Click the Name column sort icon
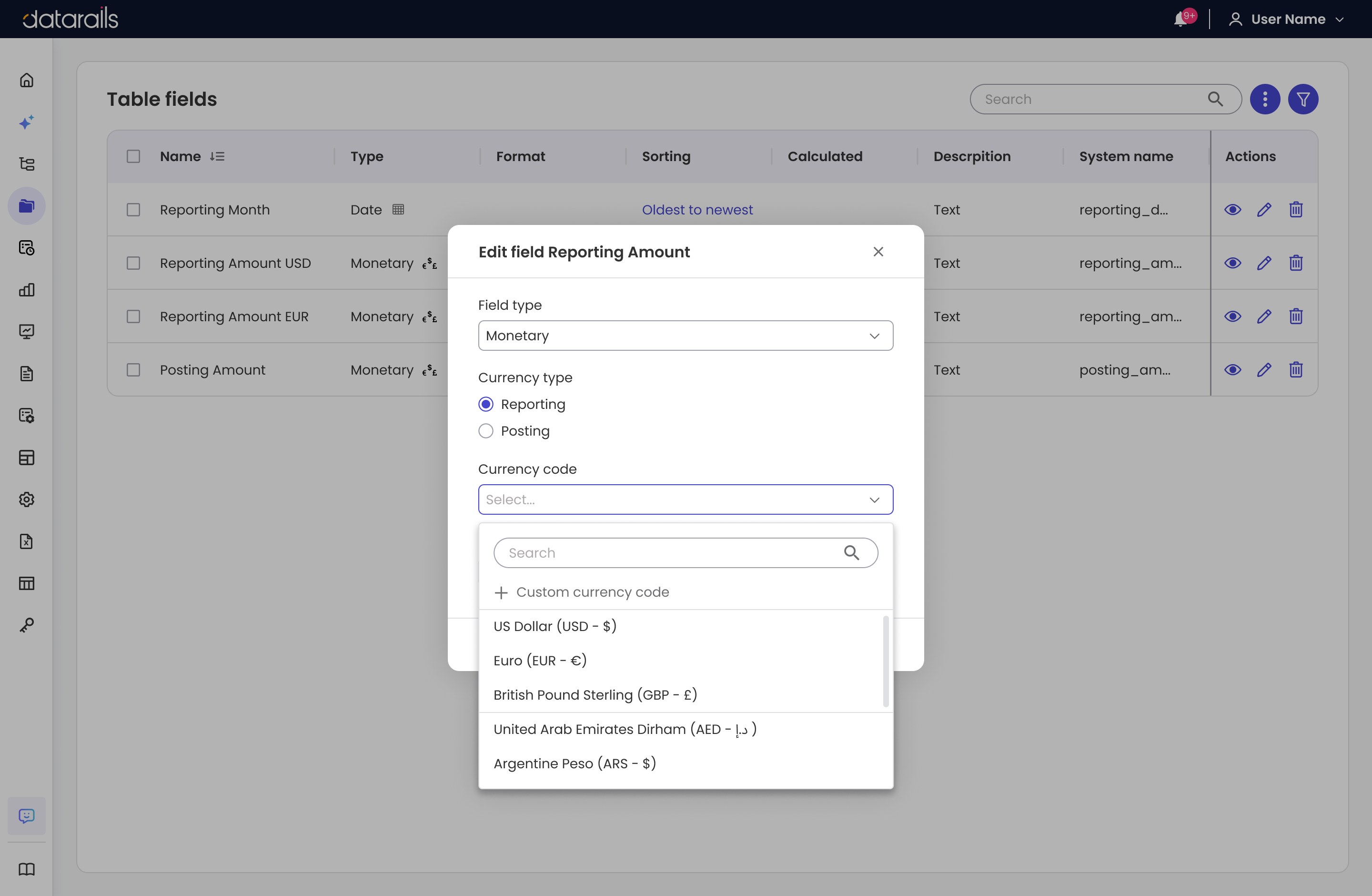This screenshot has height=896, width=1372. click(x=217, y=156)
